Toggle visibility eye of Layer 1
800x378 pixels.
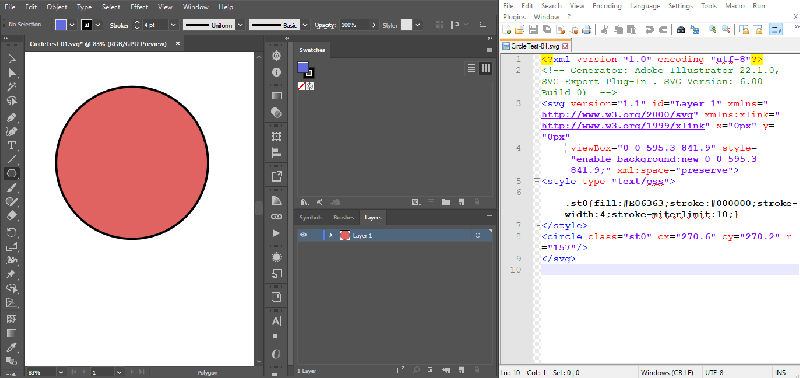(304, 235)
